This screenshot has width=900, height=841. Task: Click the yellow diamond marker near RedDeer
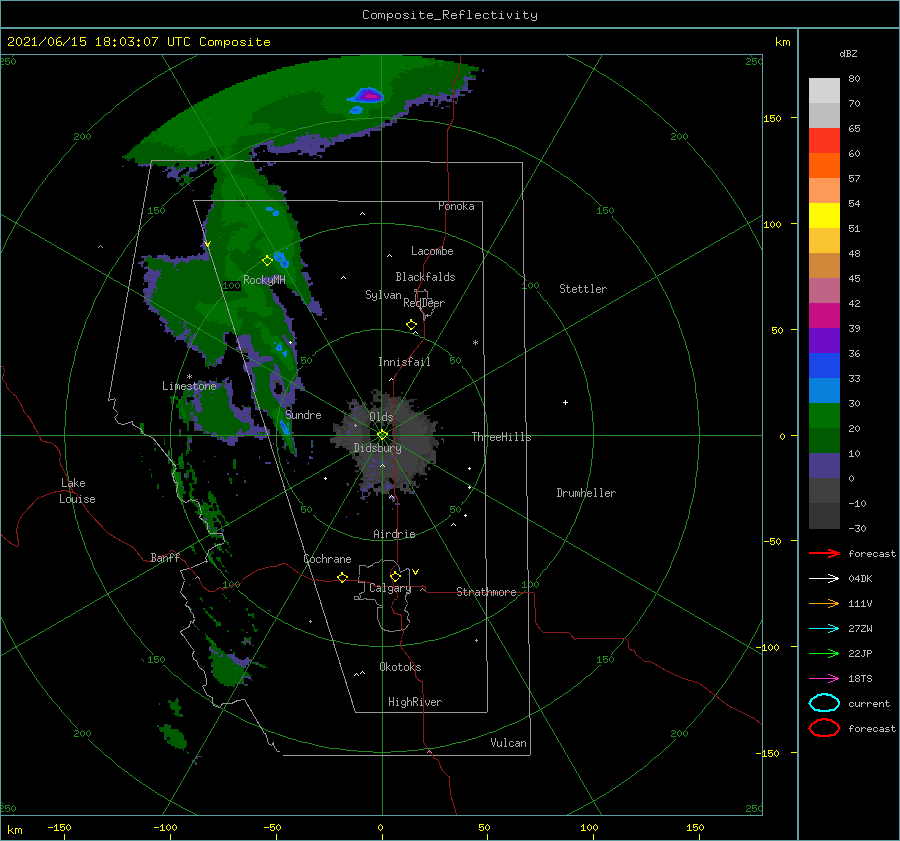click(x=412, y=324)
